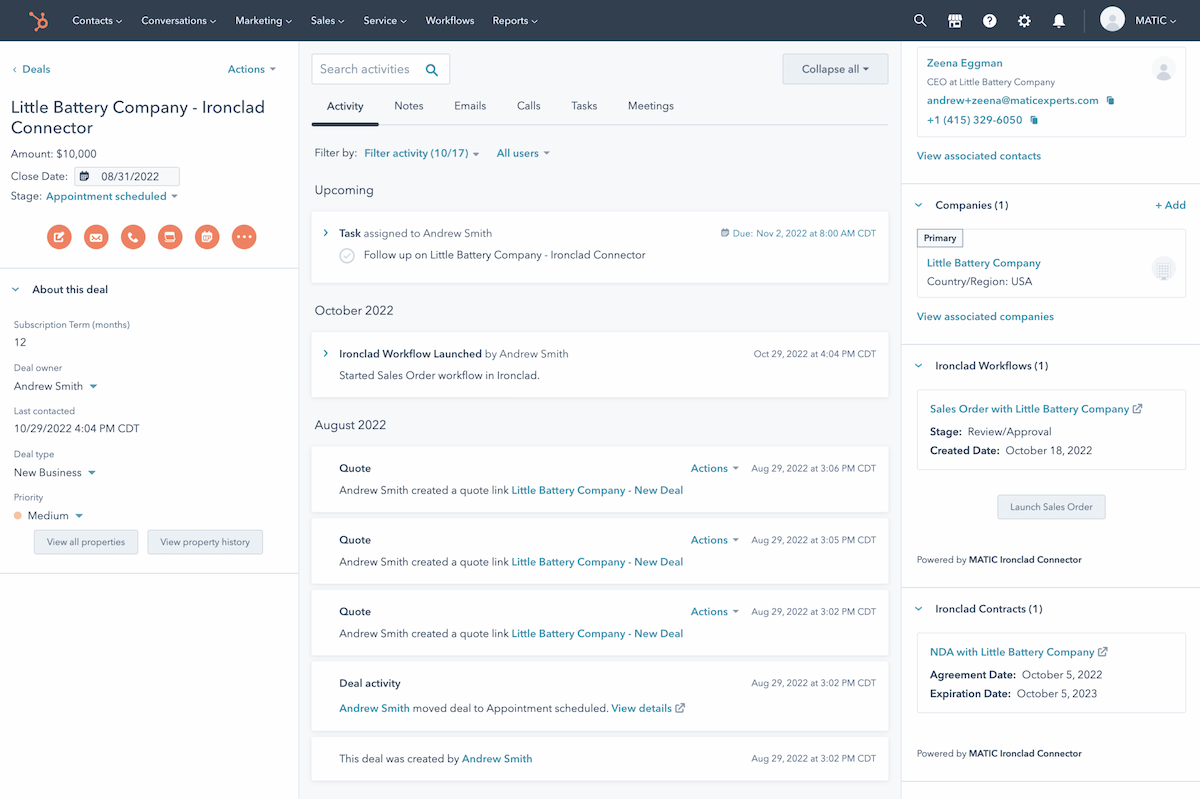Open the View associated contacts link
Viewport: 1200px width, 799px height.
(x=978, y=156)
